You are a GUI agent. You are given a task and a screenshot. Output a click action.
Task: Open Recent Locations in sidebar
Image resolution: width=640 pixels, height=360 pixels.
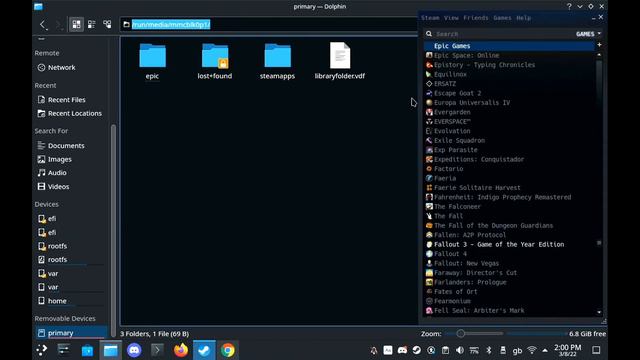coord(69,113)
